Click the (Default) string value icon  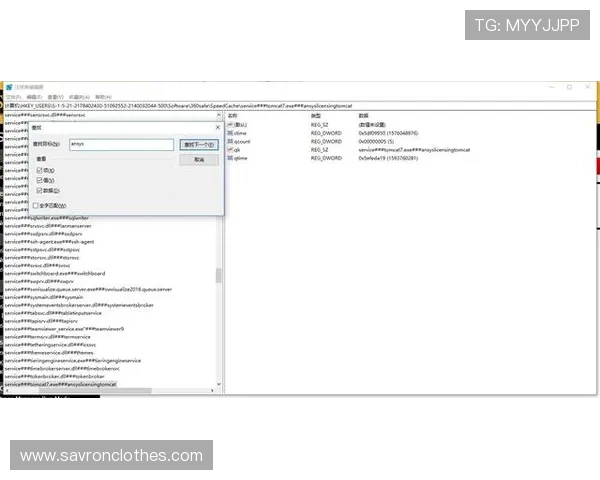coord(230,124)
